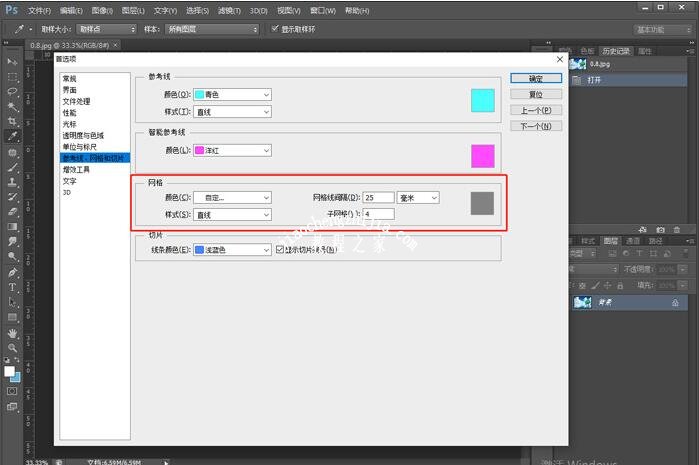Toggle visibility of 背景 layer

pyautogui.click(x=564, y=302)
